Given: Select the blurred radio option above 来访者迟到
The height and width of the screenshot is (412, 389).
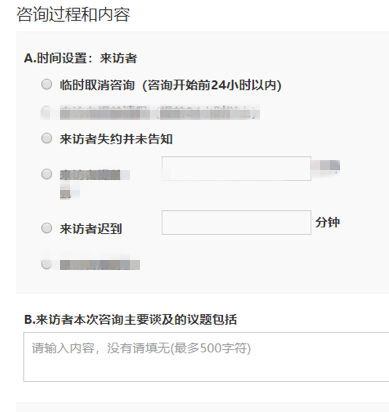Looking at the screenshot, I should pyautogui.click(x=47, y=174).
